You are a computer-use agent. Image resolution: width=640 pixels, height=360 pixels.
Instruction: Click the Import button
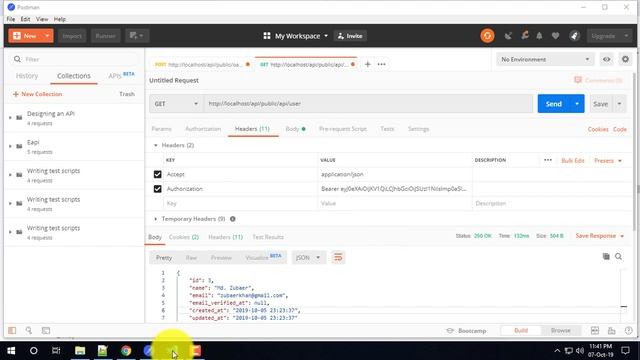click(x=72, y=36)
